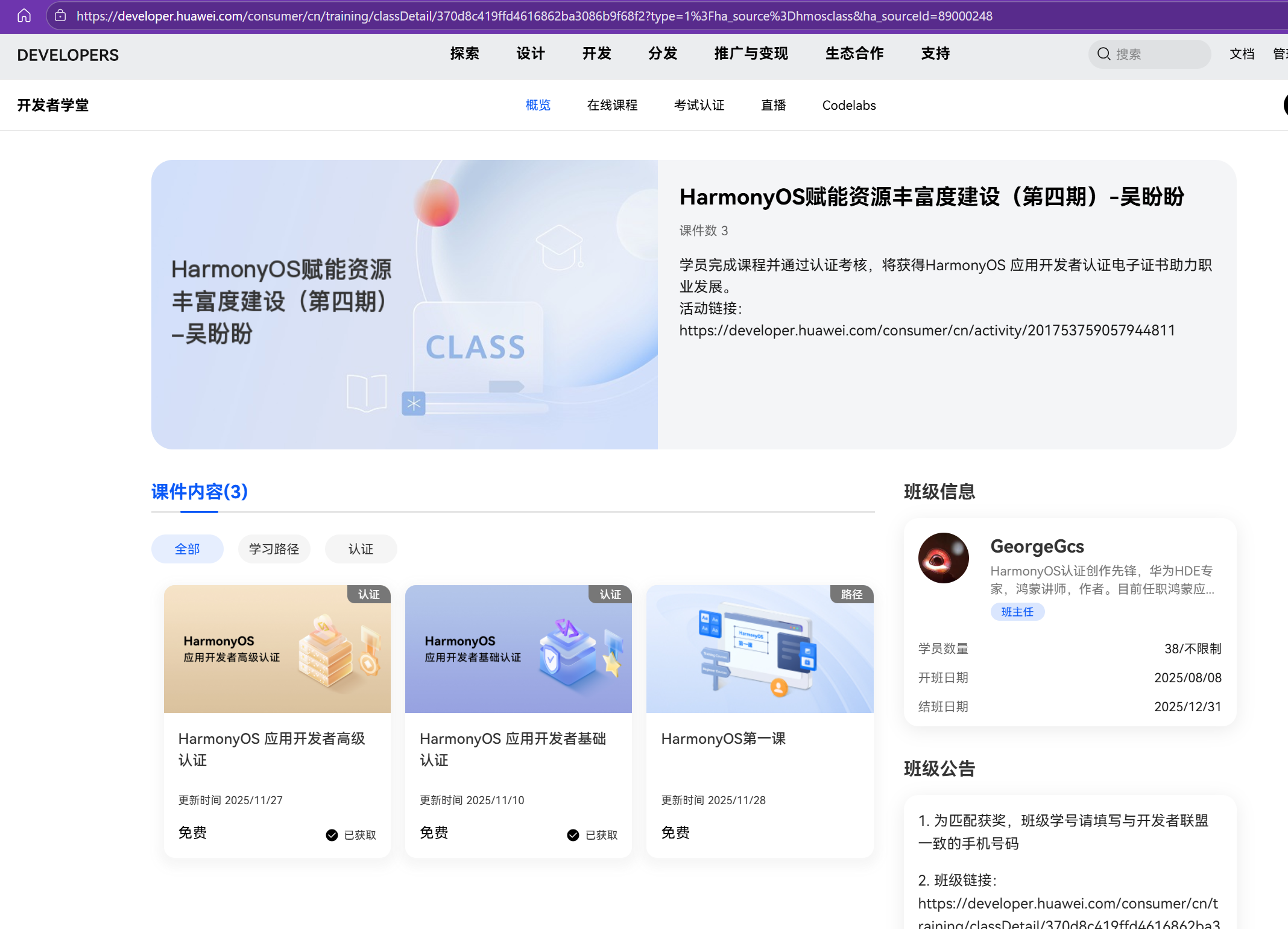Click 已获取 checkmark on 高级认证 card
Viewport: 1288px width, 929px height.
click(x=331, y=835)
